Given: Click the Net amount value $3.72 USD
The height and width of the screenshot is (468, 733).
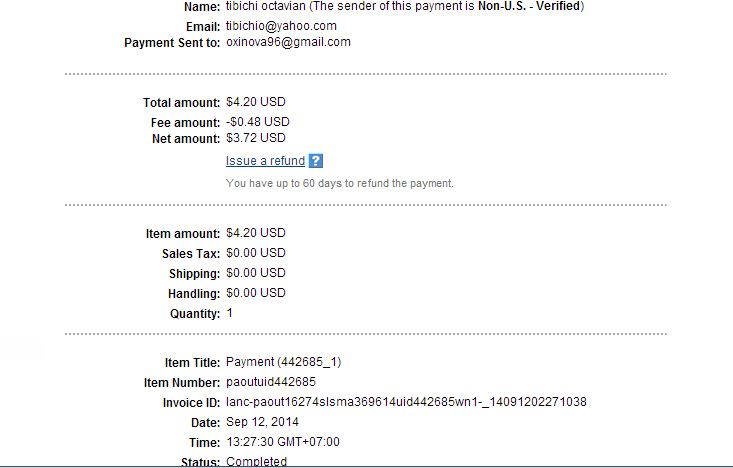Looking at the screenshot, I should [255, 139].
